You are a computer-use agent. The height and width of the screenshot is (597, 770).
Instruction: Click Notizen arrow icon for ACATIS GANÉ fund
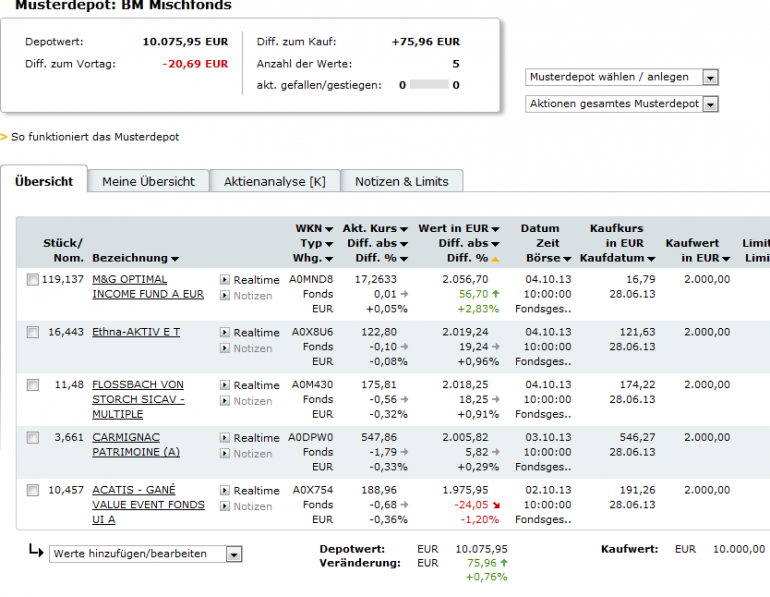[224, 506]
